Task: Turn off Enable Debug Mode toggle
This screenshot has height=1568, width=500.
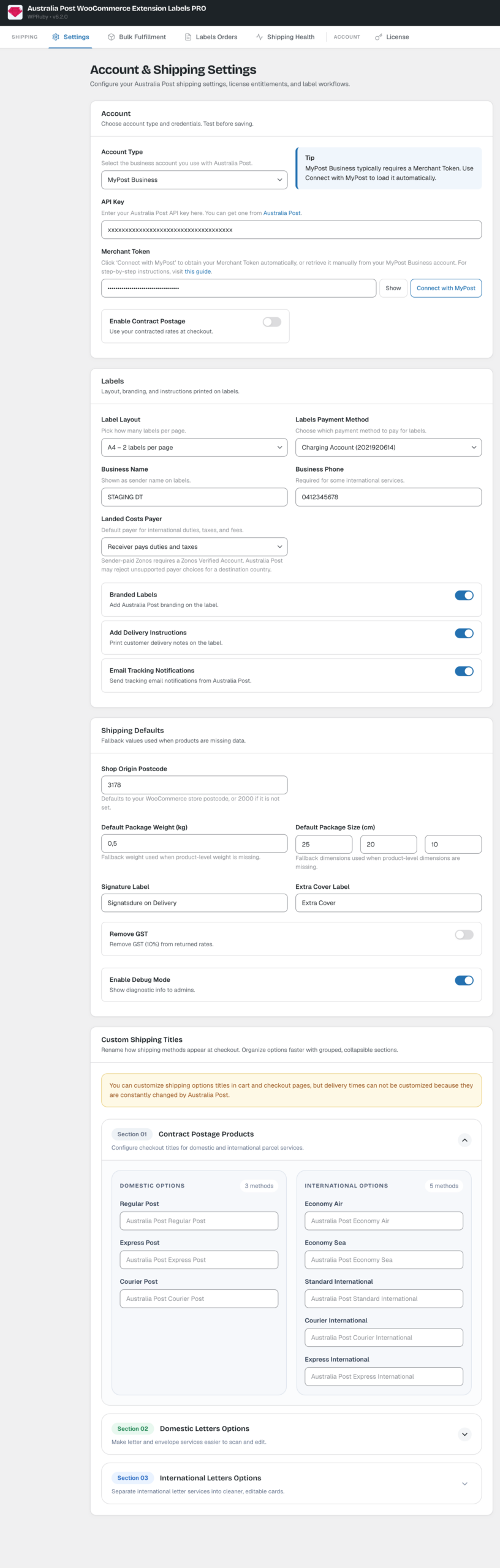Action: tap(464, 981)
